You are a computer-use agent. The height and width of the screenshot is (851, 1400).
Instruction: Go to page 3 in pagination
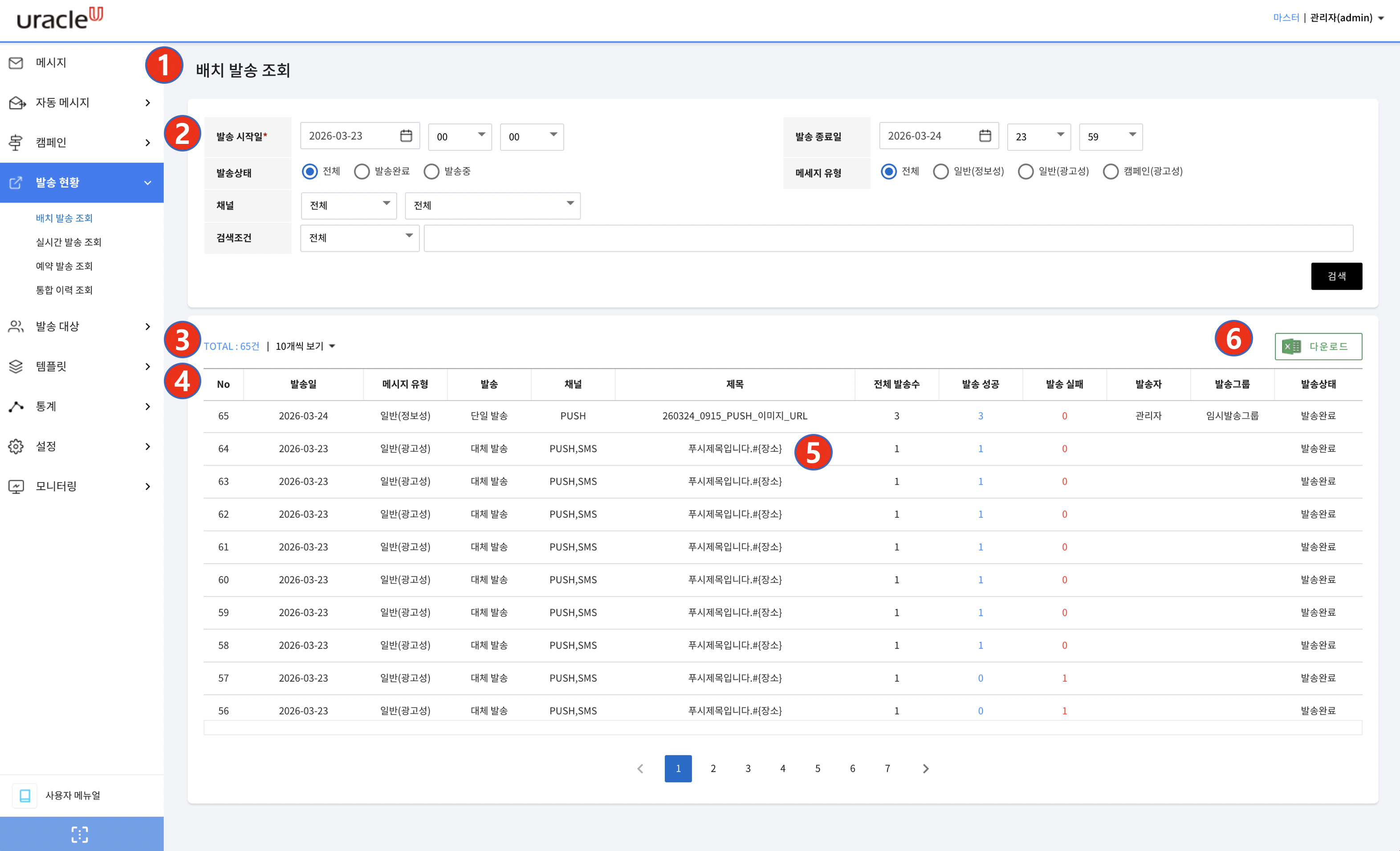[x=748, y=769]
